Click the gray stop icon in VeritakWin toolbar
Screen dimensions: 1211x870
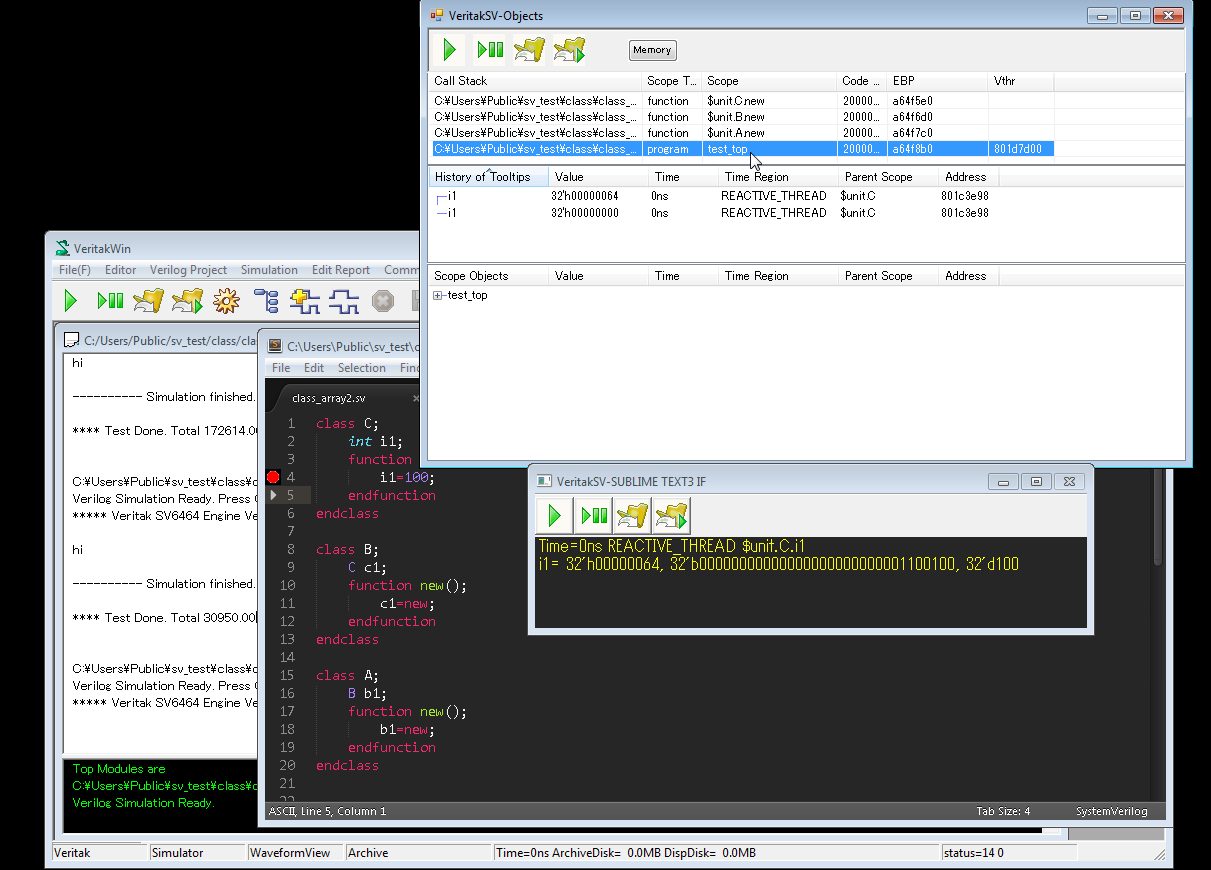[x=383, y=300]
